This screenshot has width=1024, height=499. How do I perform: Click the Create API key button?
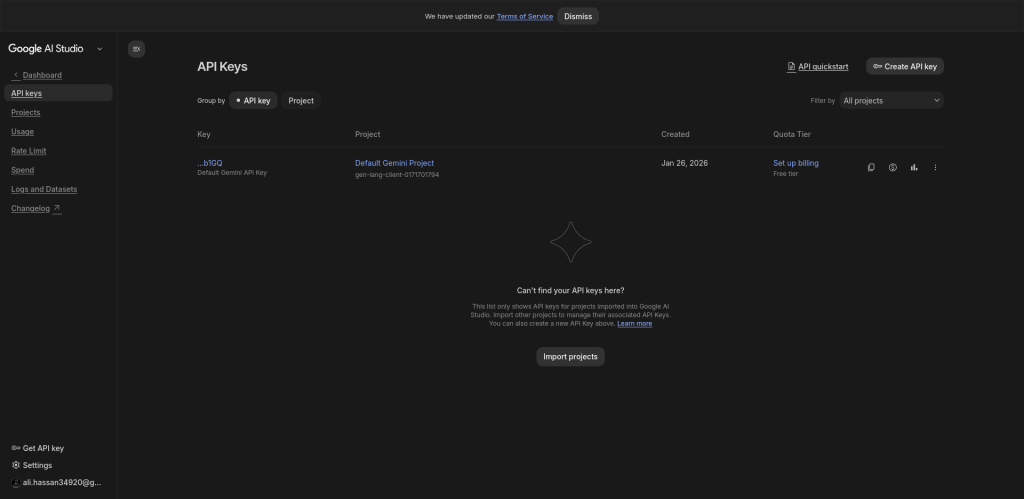[904, 66]
